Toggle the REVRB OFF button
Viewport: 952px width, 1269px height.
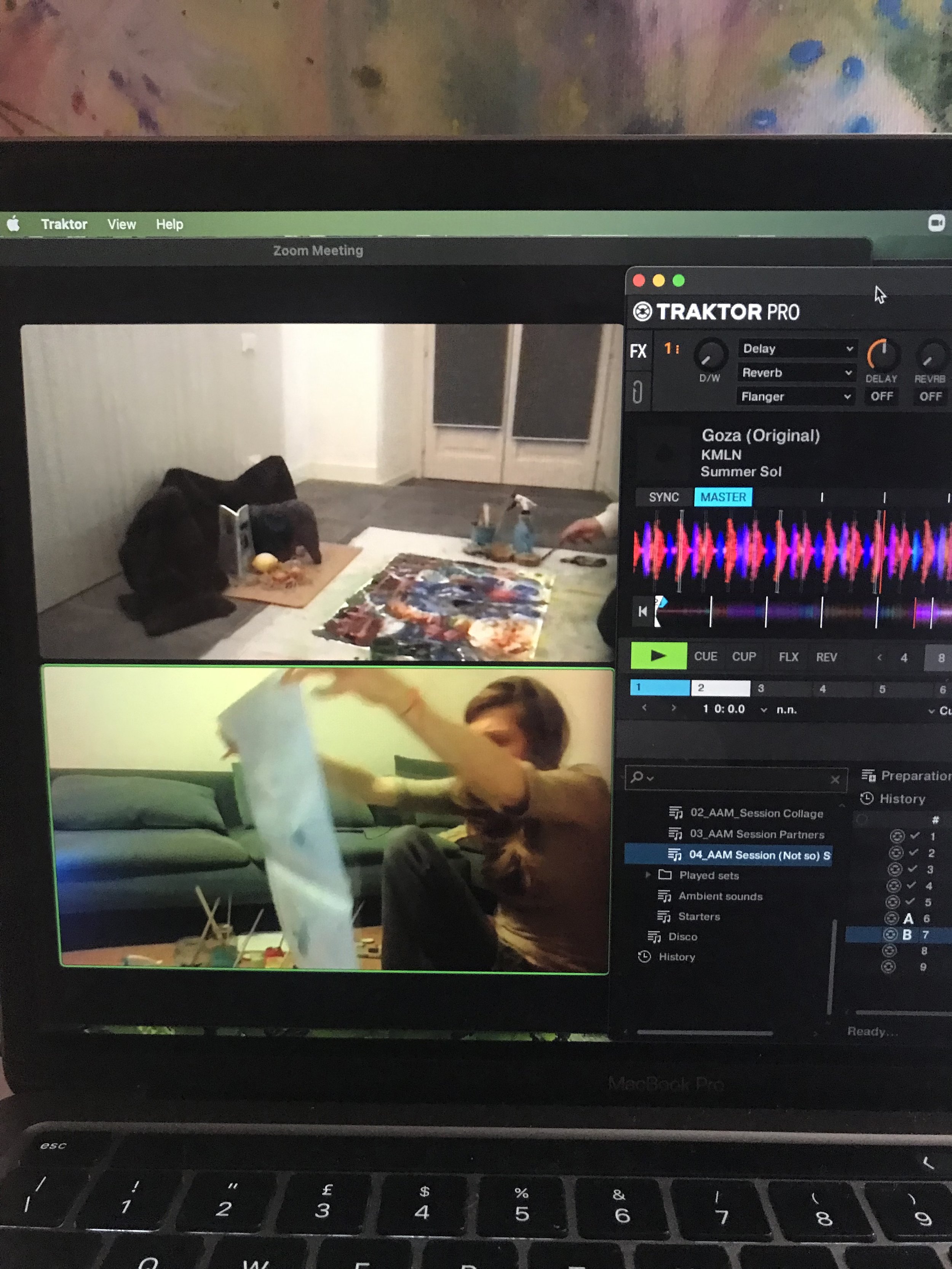930,396
